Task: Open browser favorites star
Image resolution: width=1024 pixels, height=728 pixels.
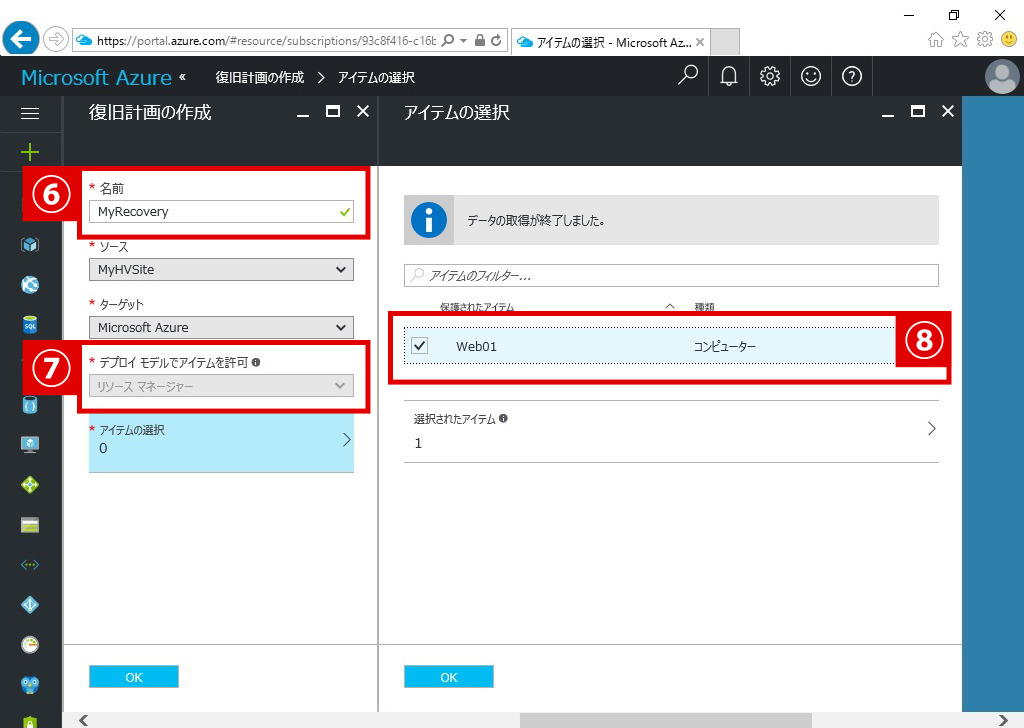Action: [960, 40]
